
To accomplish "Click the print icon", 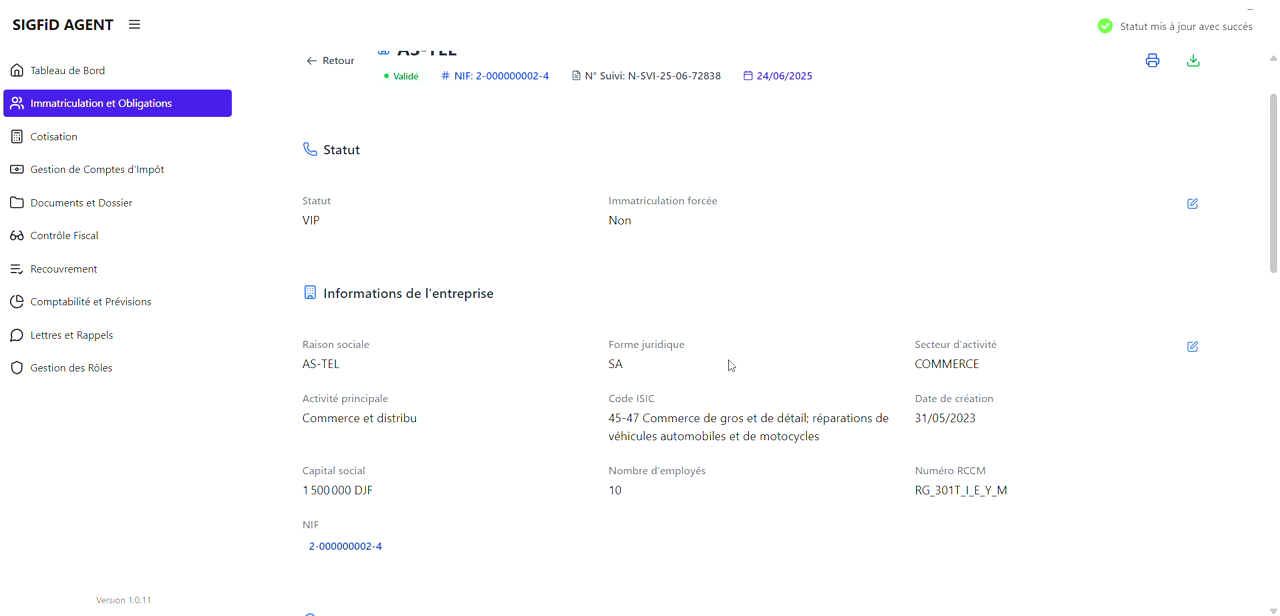I will click(x=1152, y=61).
